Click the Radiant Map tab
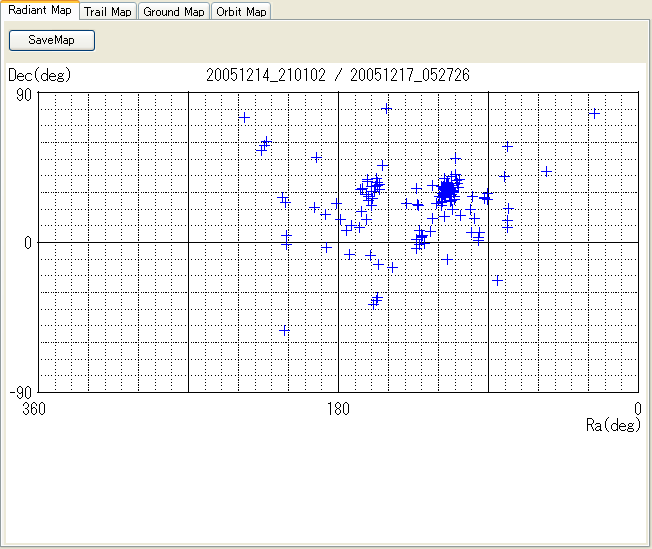This screenshot has height=549, width=652. coord(39,11)
